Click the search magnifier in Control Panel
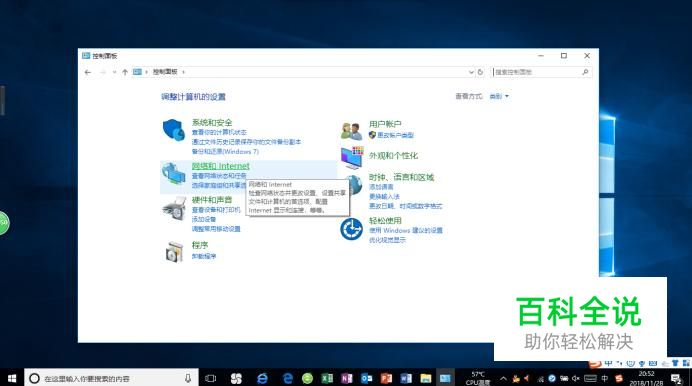 585,72
